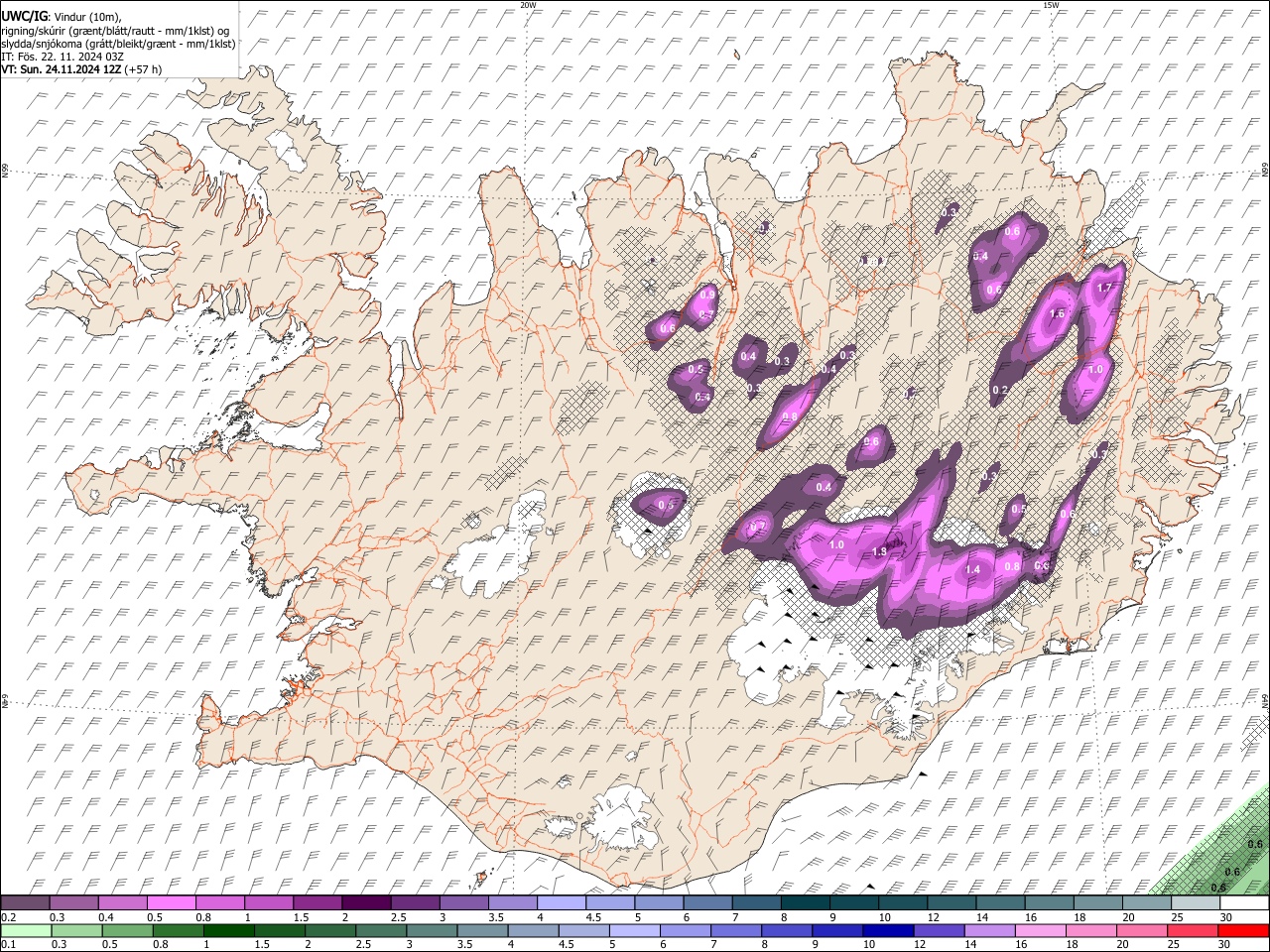1270x952 pixels.
Task: Click the 12 label in upper legend row
Action: [933, 917]
